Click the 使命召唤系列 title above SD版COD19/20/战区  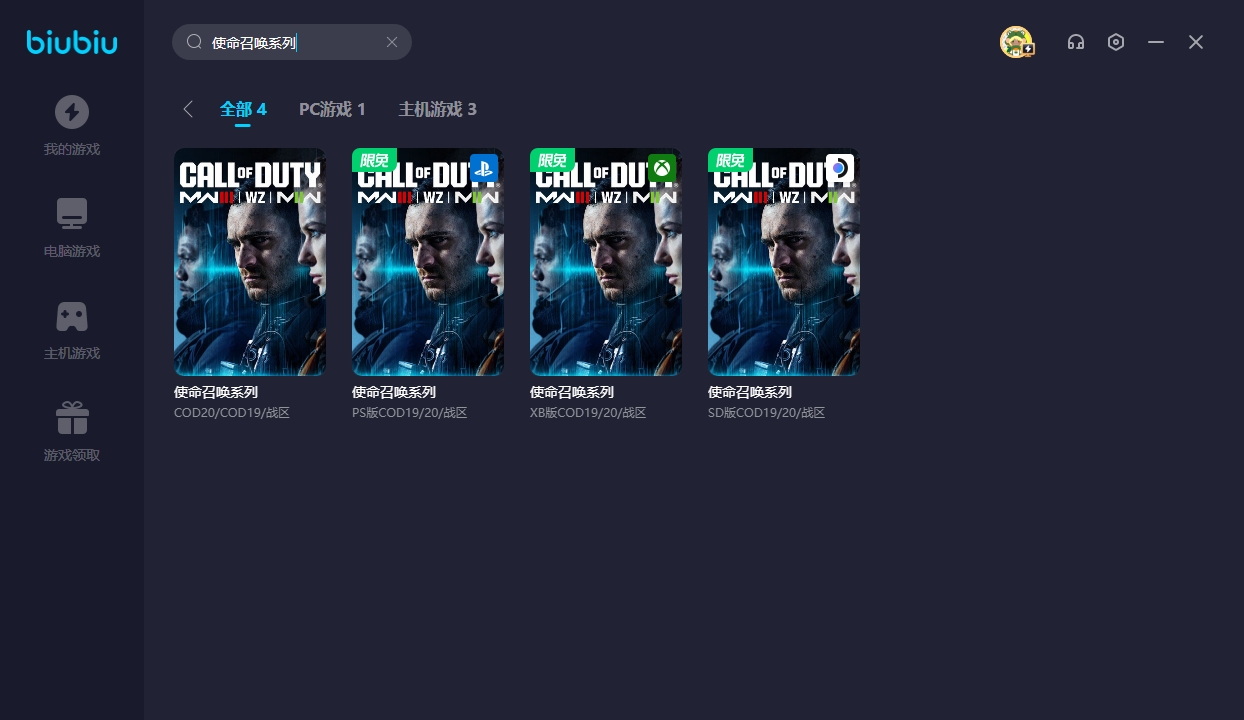750,392
